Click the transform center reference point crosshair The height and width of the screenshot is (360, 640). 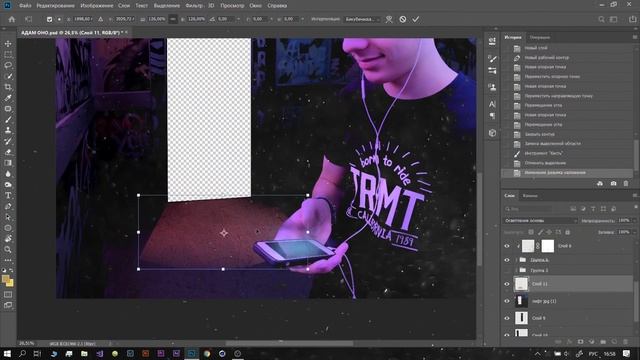coord(224,233)
